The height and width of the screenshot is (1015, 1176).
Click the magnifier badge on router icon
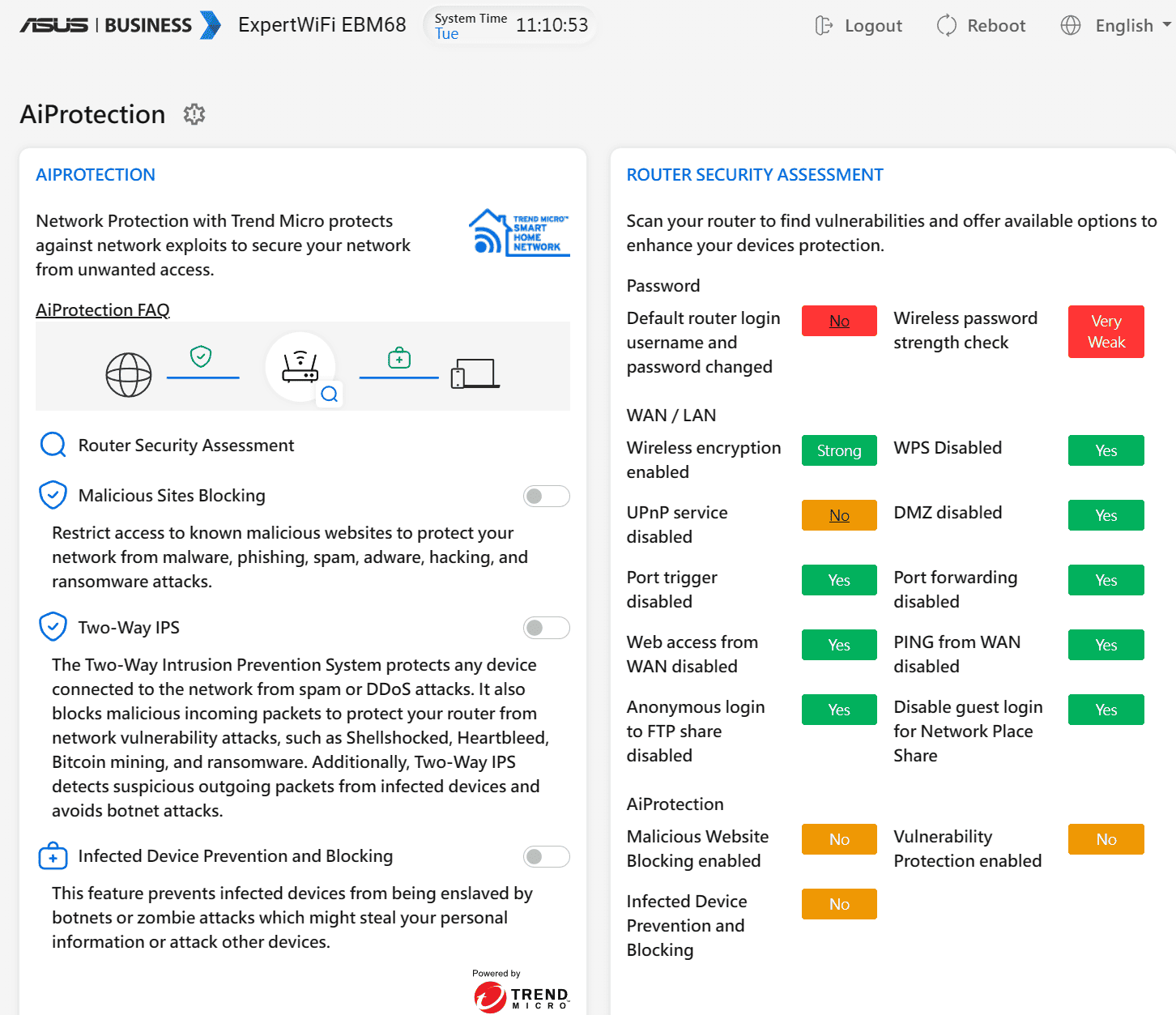330,394
